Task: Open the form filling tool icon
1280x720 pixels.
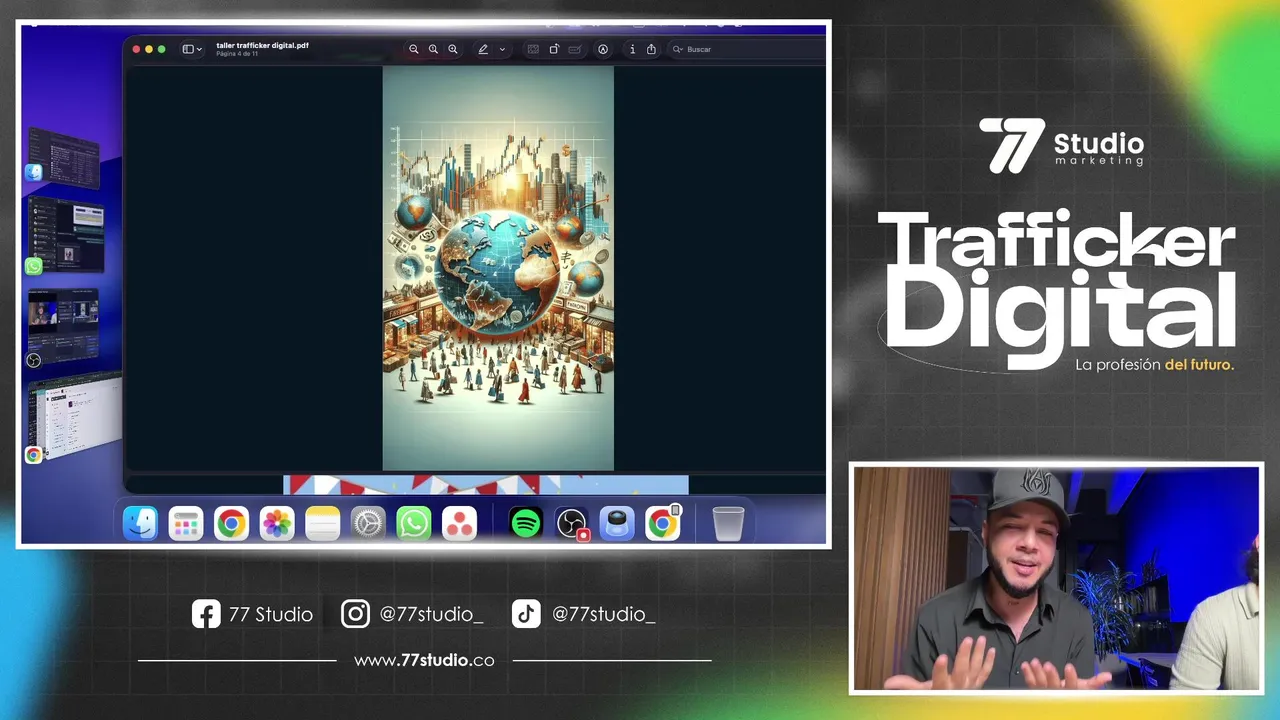Action: 575,49
